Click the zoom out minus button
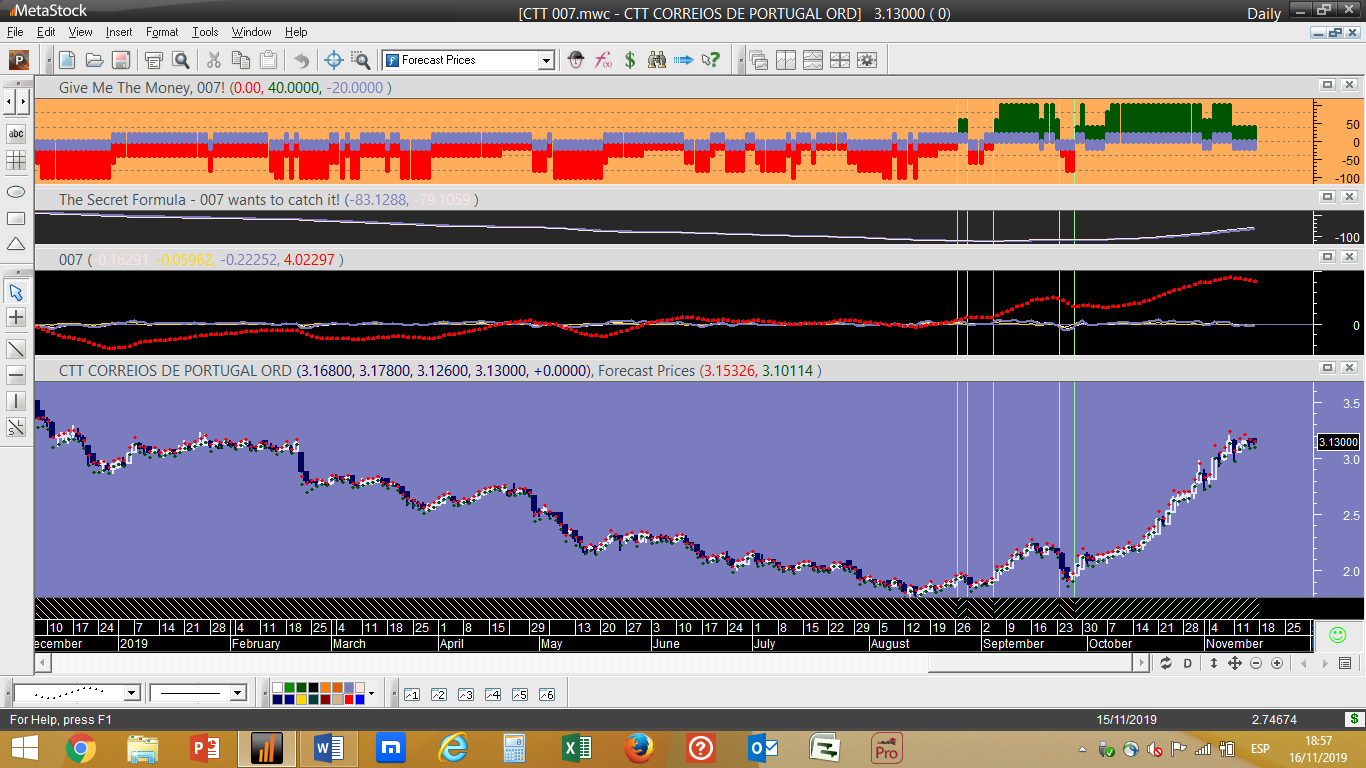The image size is (1366, 768). [x=1256, y=663]
